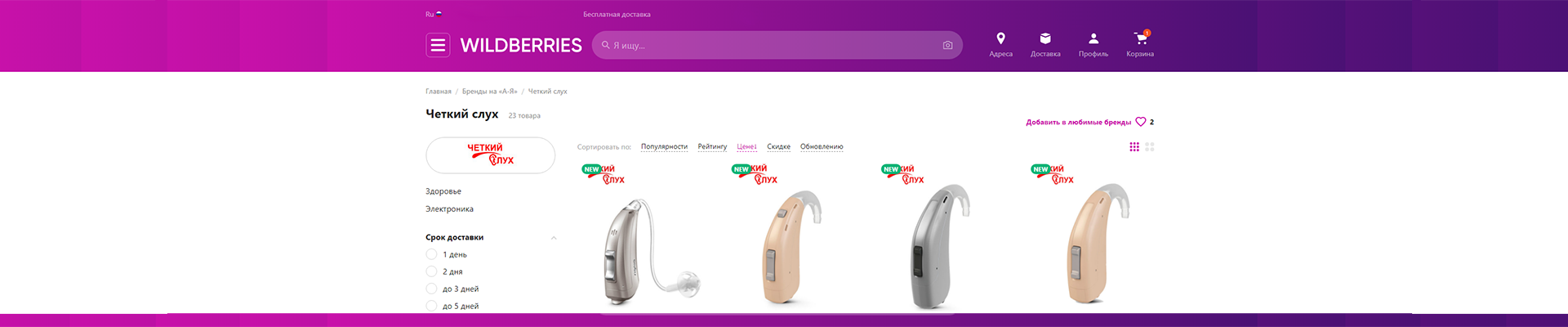Open the hamburger catalog menu
The image size is (1568, 327).
[438, 45]
